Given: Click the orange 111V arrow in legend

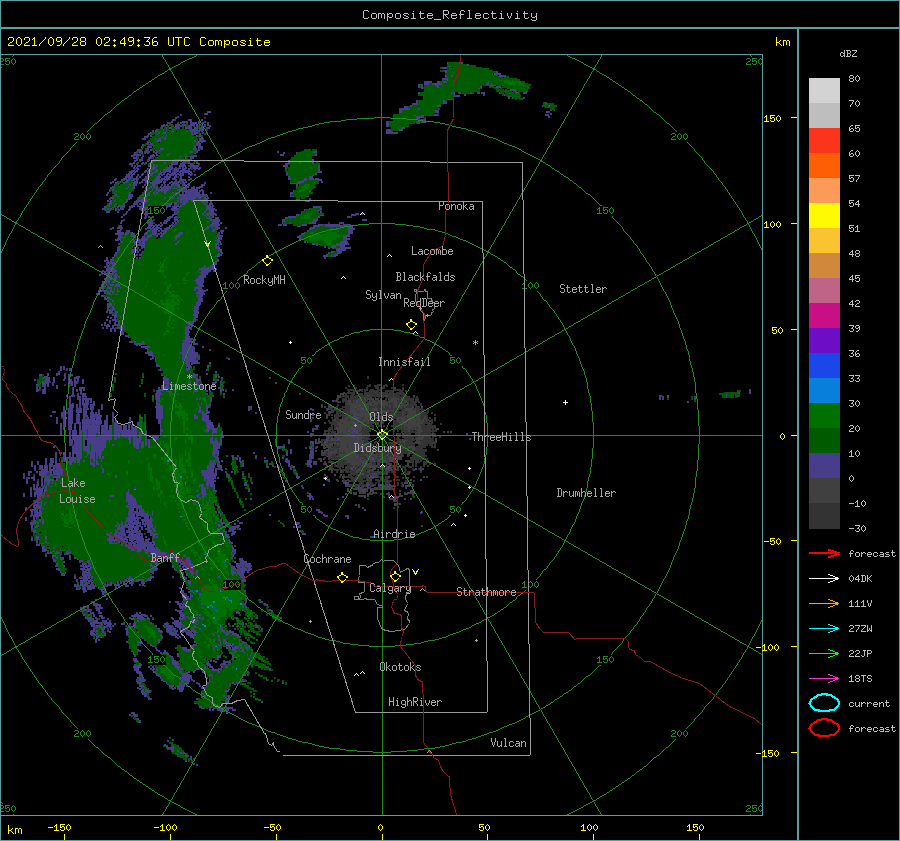Looking at the screenshot, I should click(824, 603).
